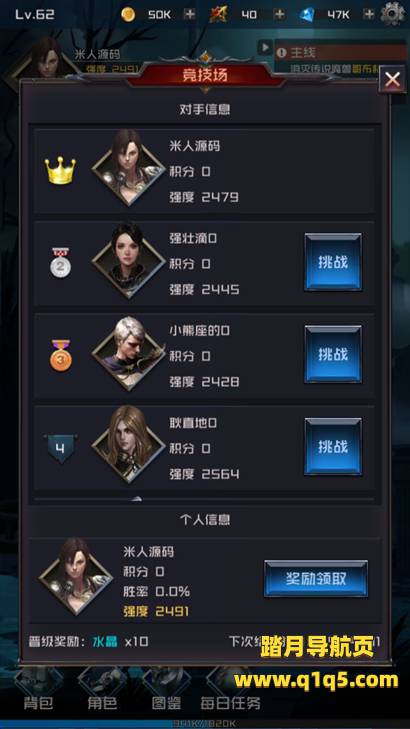Tap the bronze third-place medal
This screenshot has height=729, width=410.
tap(61, 355)
